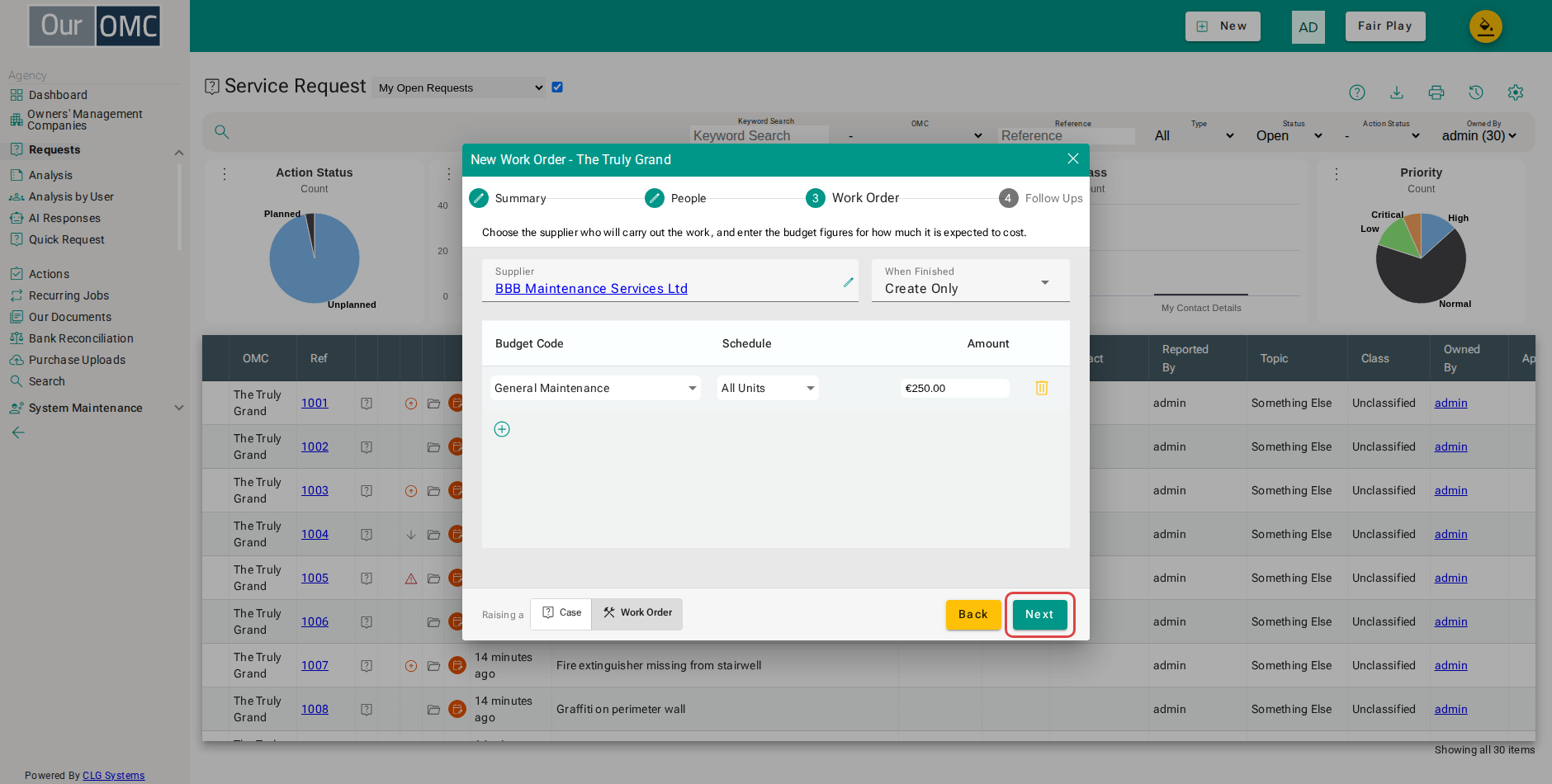Select Case raising option
Image resolution: width=1552 pixels, height=784 pixels.
[561, 613]
